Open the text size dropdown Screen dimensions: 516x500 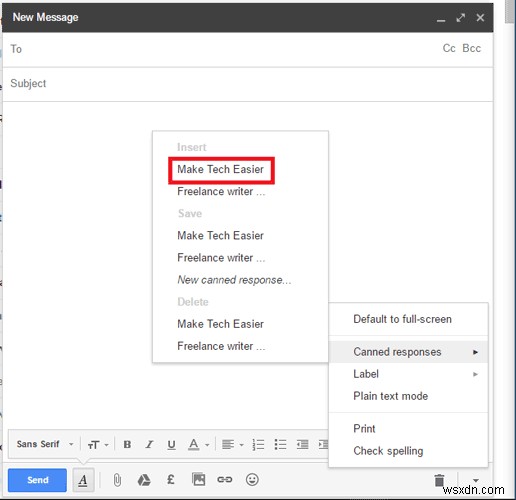(x=98, y=445)
